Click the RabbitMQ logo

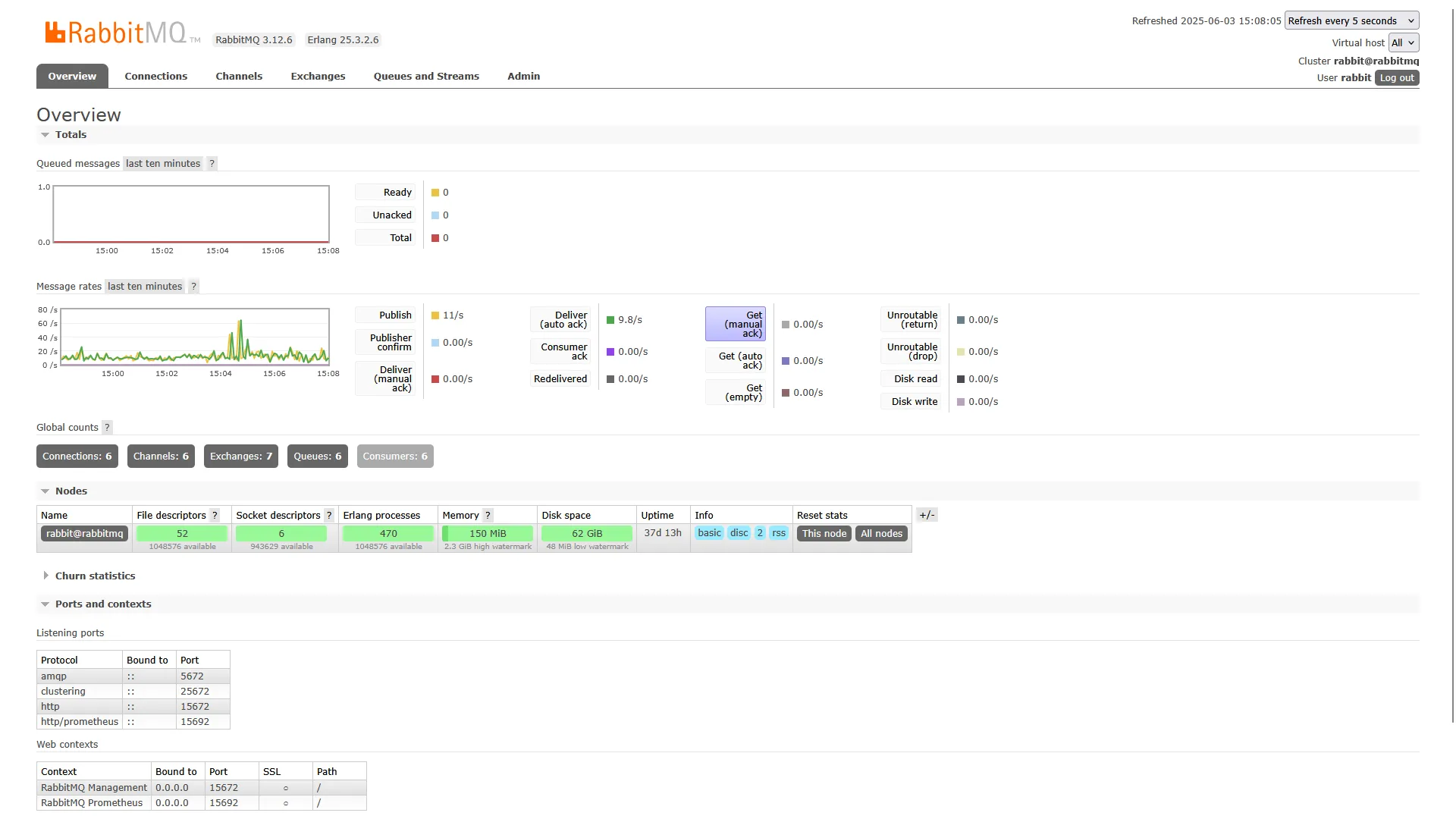click(121, 33)
